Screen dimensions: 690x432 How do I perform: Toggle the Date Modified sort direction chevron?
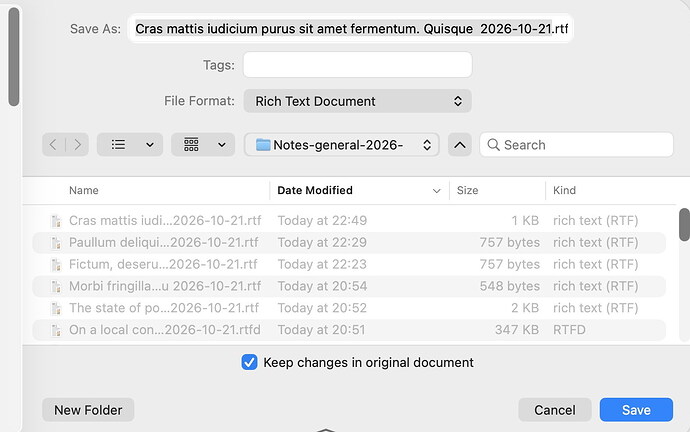437,191
